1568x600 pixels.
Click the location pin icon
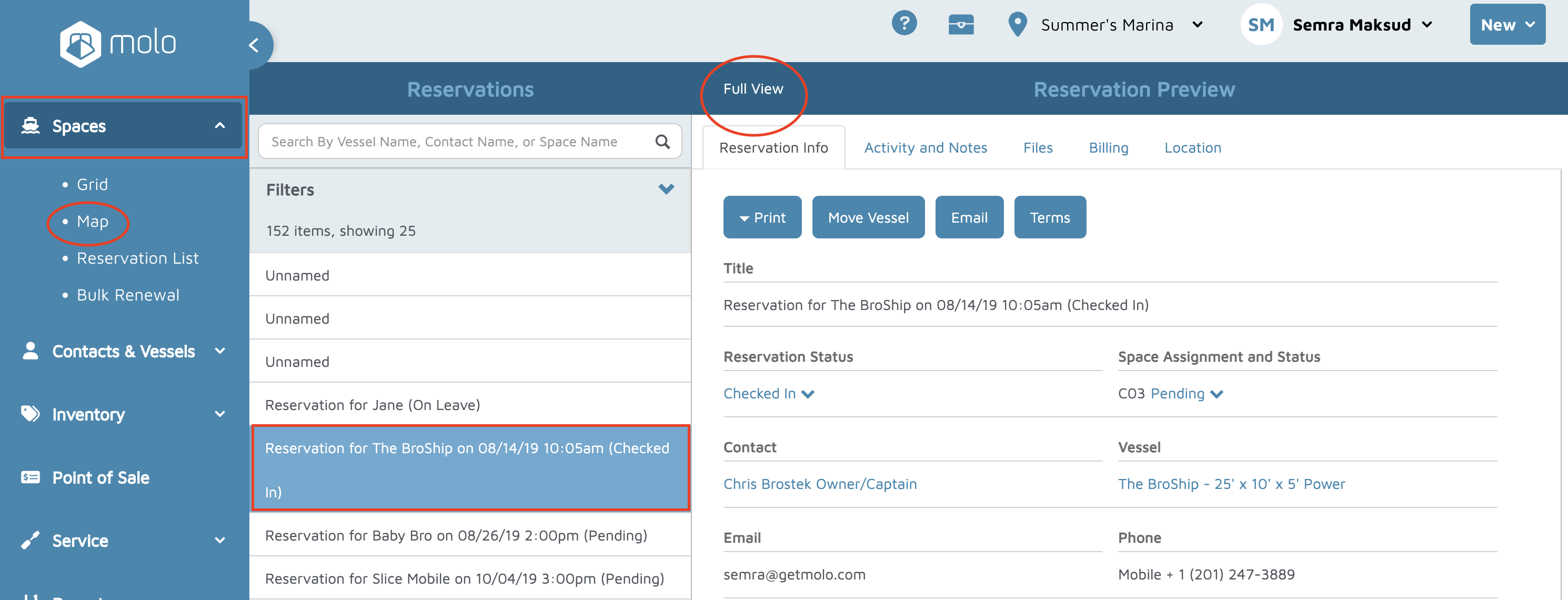(x=1017, y=25)
